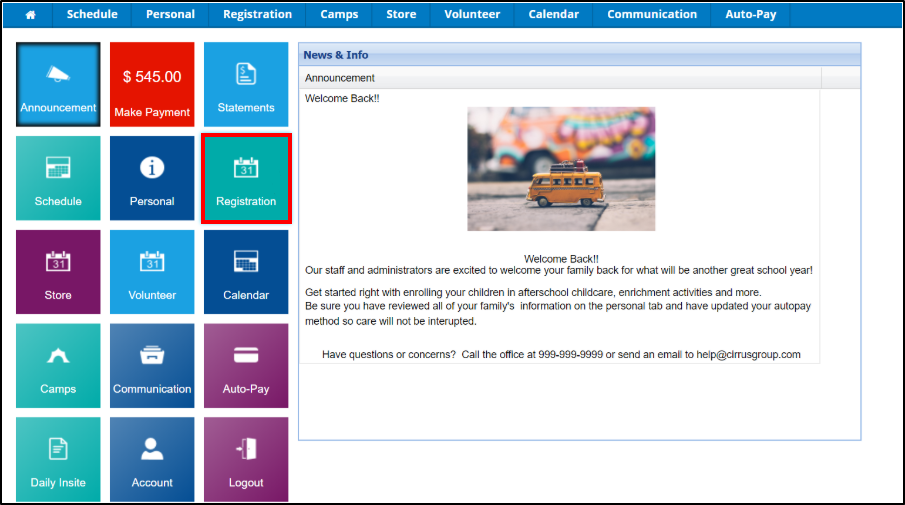Open the Camps tent tile
The height and width of the screenshot is (505, 905).
[x=58, y=365]
